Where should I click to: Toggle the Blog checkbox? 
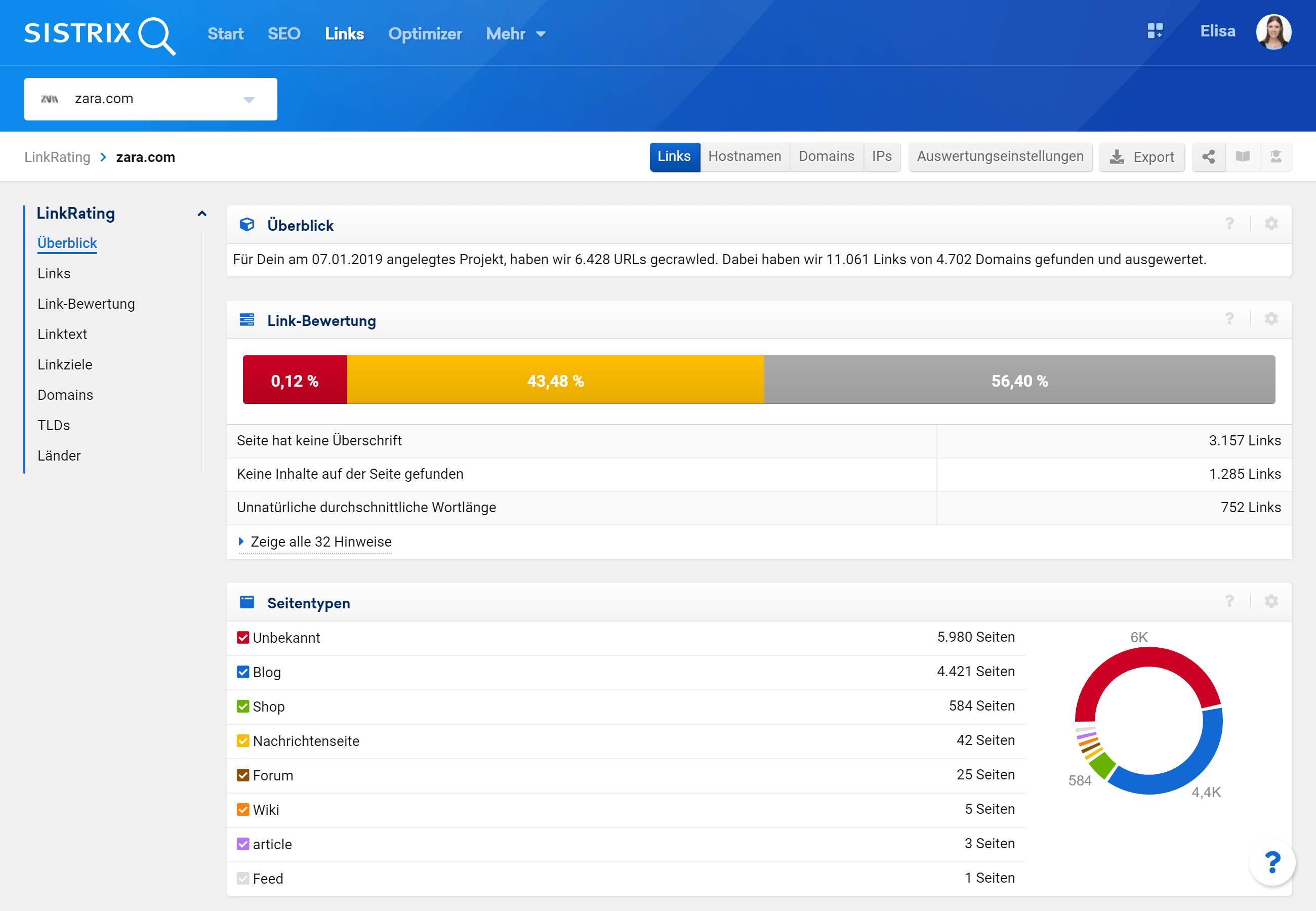(x=243, y=672)
